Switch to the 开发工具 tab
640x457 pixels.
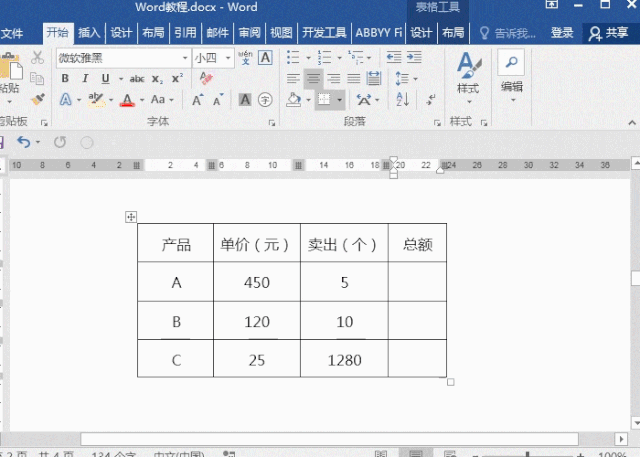coord(324,33)
